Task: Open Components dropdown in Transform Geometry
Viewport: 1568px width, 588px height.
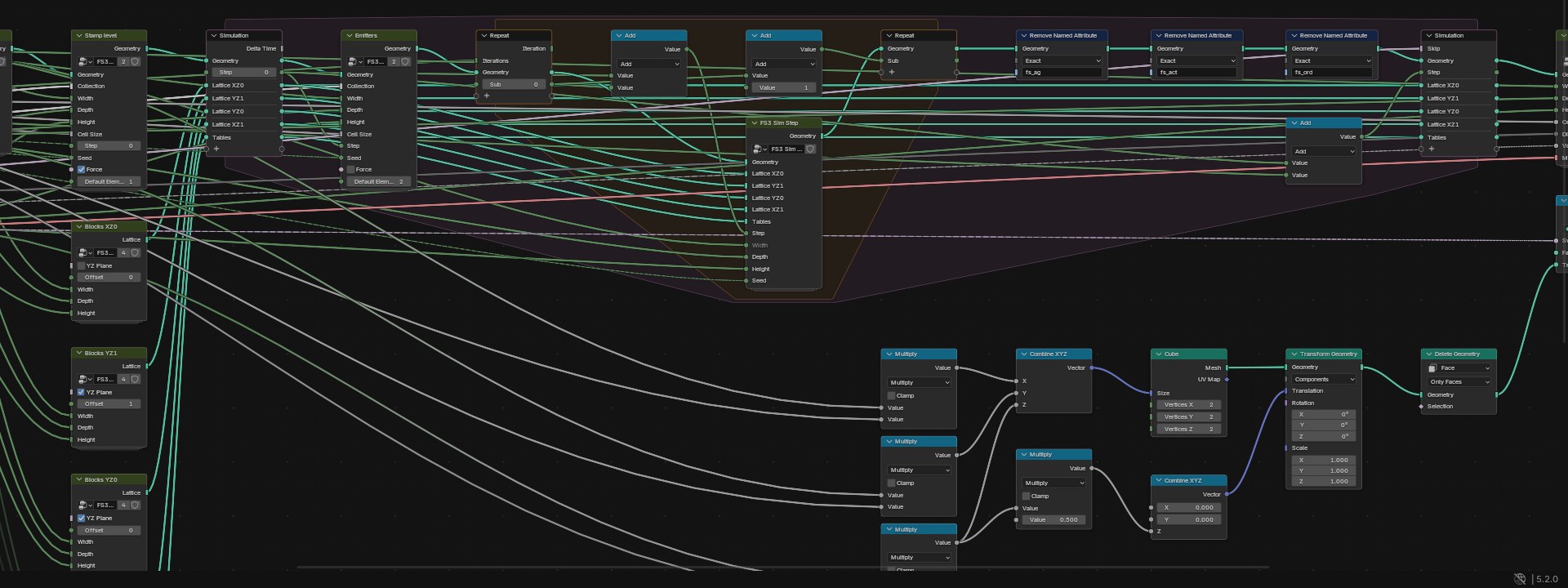Action: (1324, 380)
